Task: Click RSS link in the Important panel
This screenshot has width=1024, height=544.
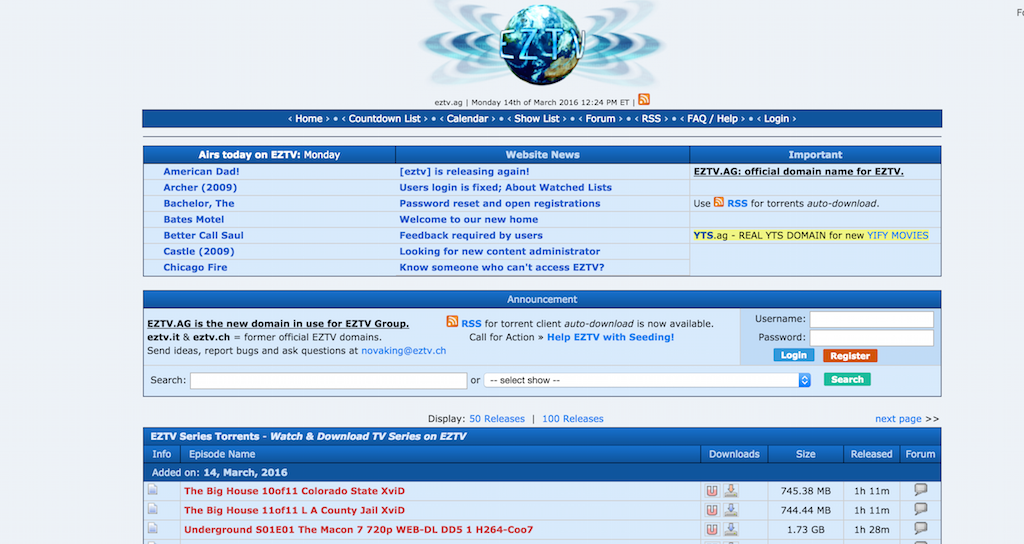Action: (737, 203)
